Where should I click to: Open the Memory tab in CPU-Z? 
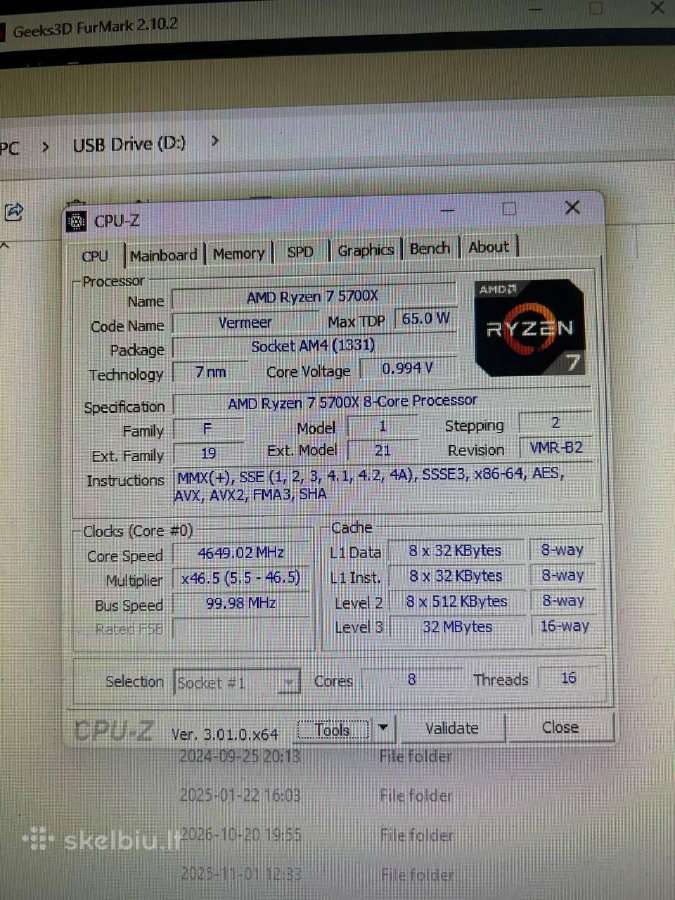click(239, 253)
